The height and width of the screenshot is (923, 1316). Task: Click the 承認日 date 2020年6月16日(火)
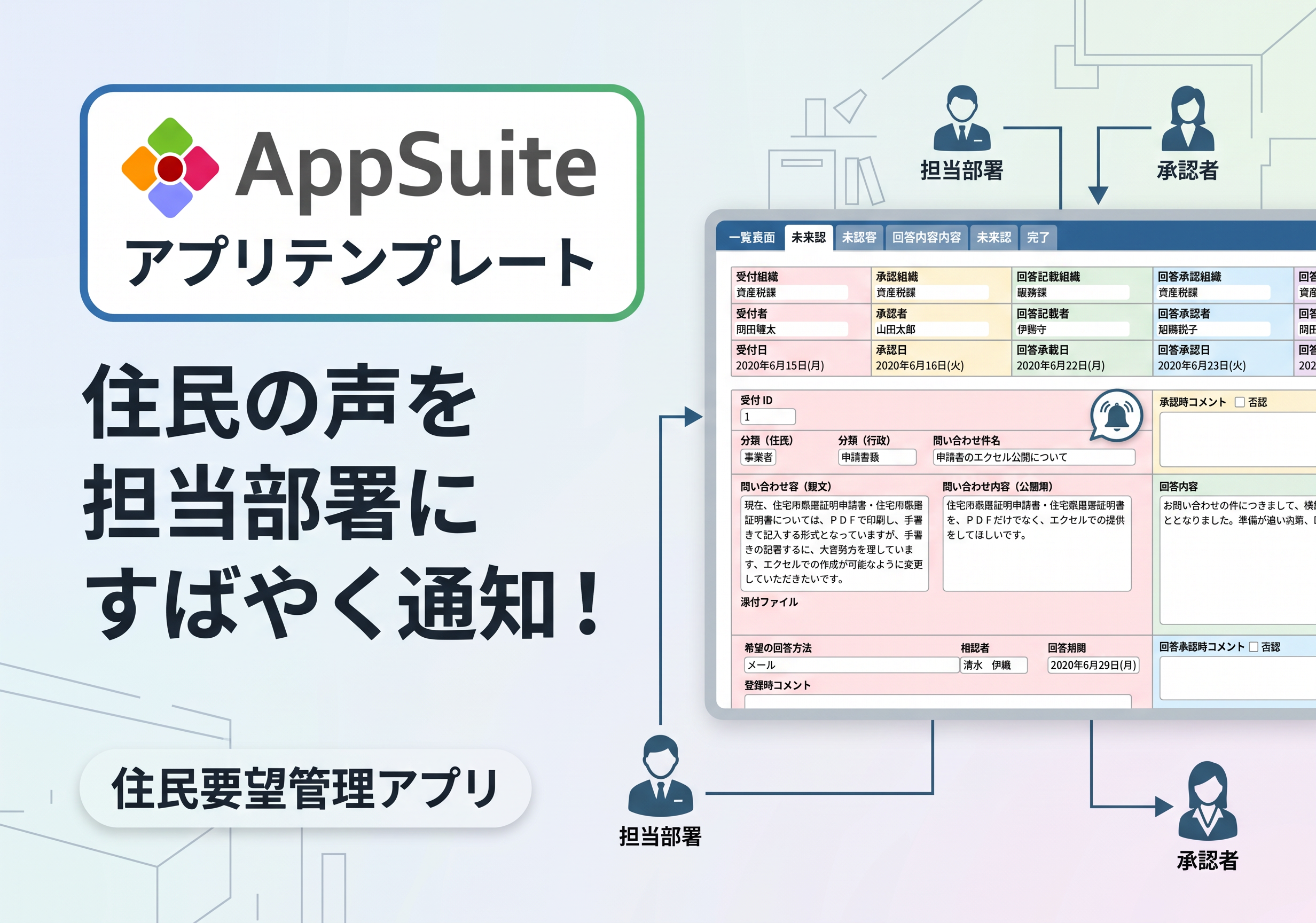click(920, 366)
